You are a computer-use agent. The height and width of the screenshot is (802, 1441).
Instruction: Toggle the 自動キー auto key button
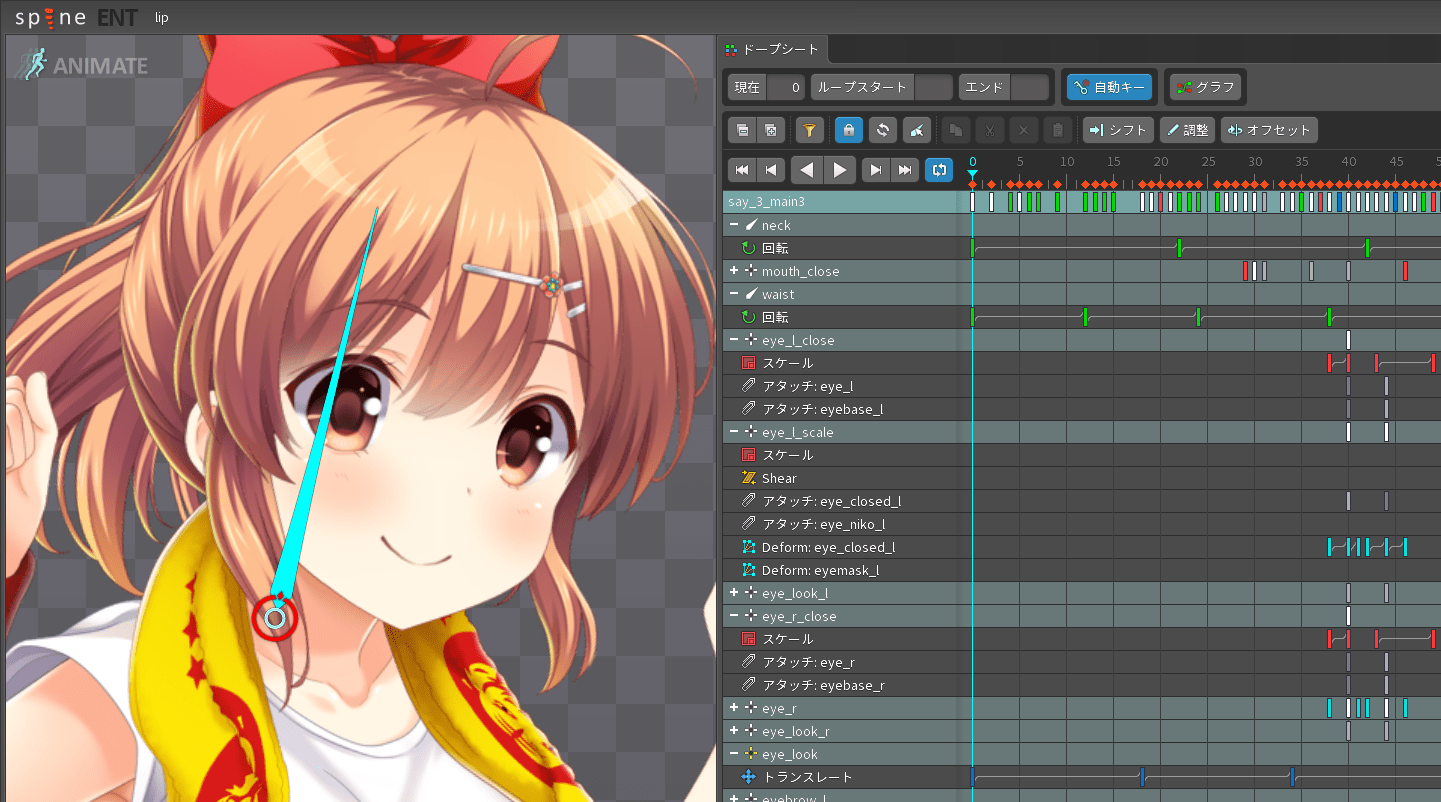point(1109,87)
